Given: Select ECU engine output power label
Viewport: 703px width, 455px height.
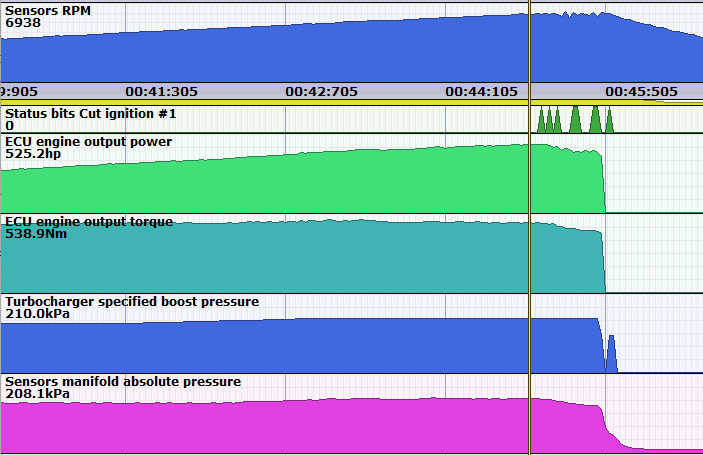Looking at the screenshot, I should [88, 142].
